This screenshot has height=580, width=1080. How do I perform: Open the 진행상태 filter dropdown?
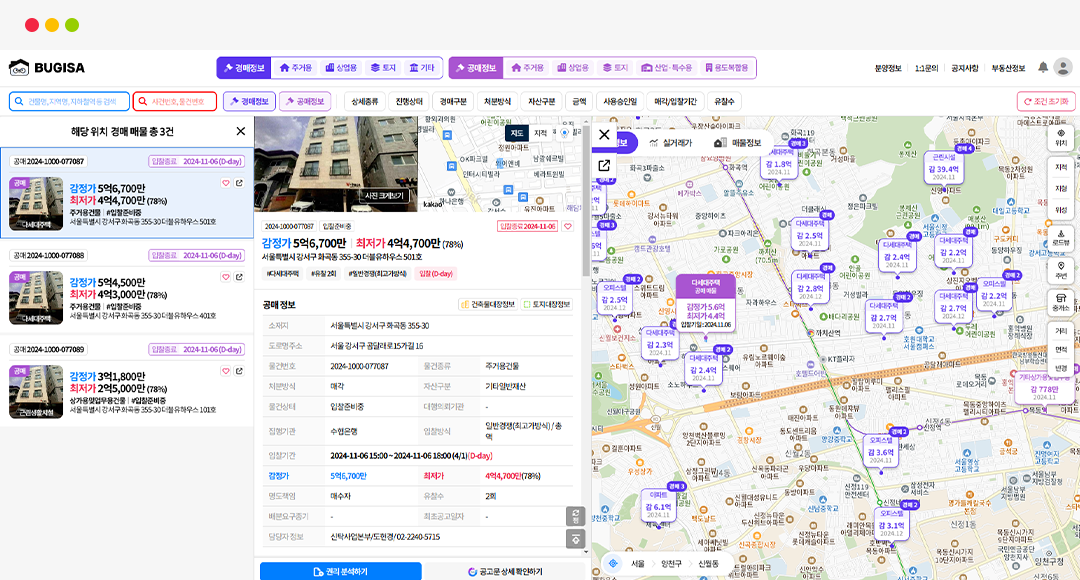pyautogui.click(x=410, y=101)
